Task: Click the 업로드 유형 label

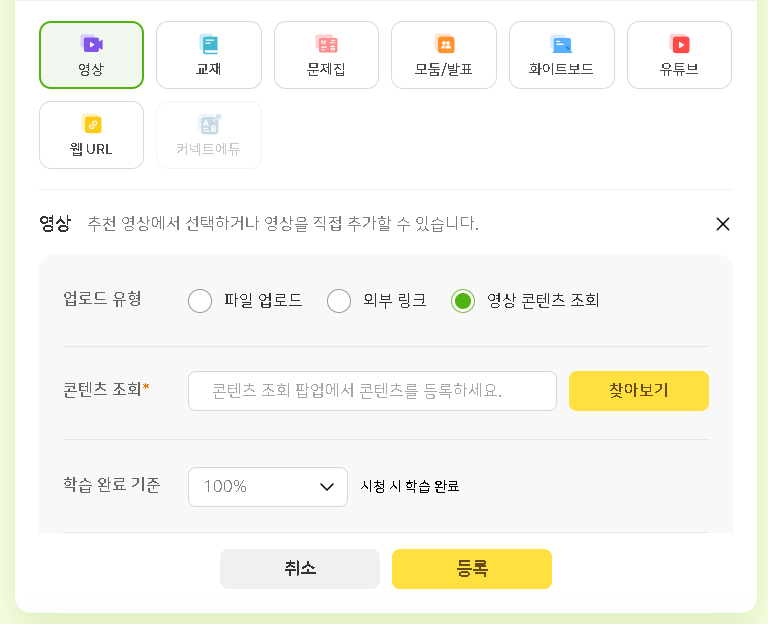Action: pos(102,299)
